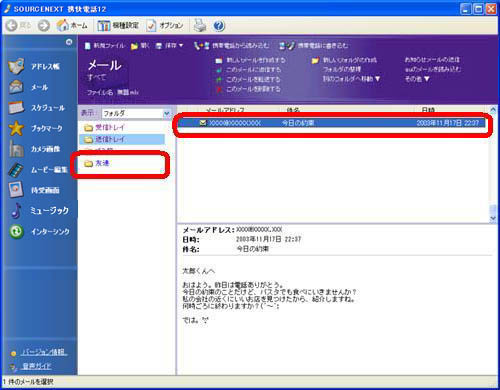Click the Forward arrow icon in toolbar

tap(44, 25)
